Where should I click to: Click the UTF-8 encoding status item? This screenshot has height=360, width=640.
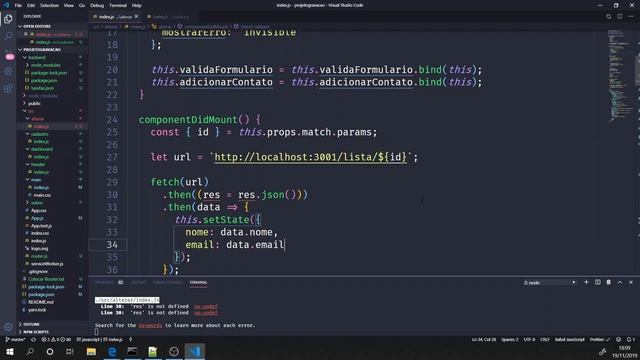pyautogui.click(x=529, y=340)
